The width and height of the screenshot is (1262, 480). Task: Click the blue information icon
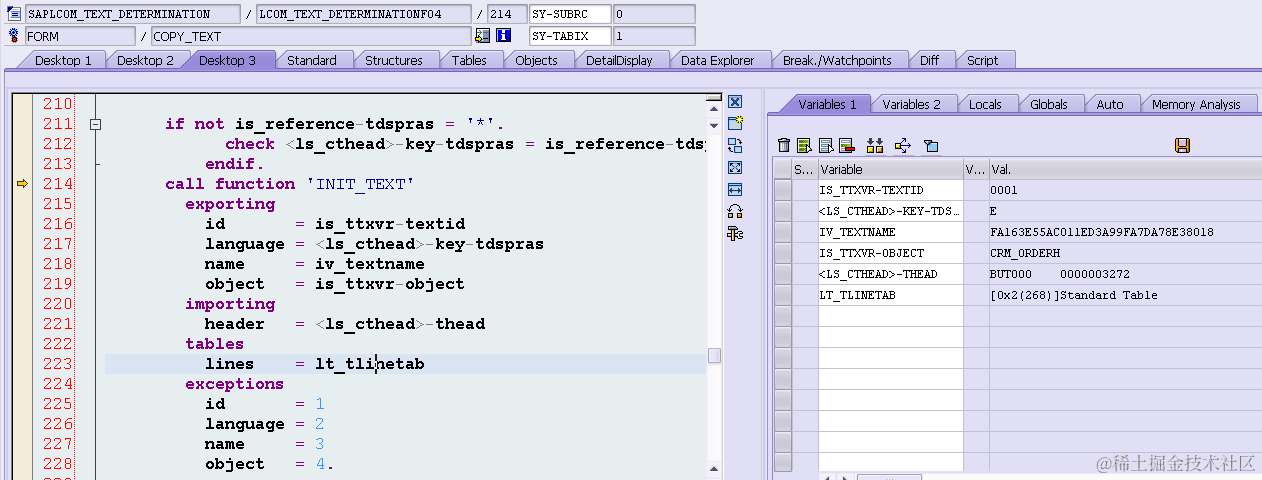coord(504,36)
